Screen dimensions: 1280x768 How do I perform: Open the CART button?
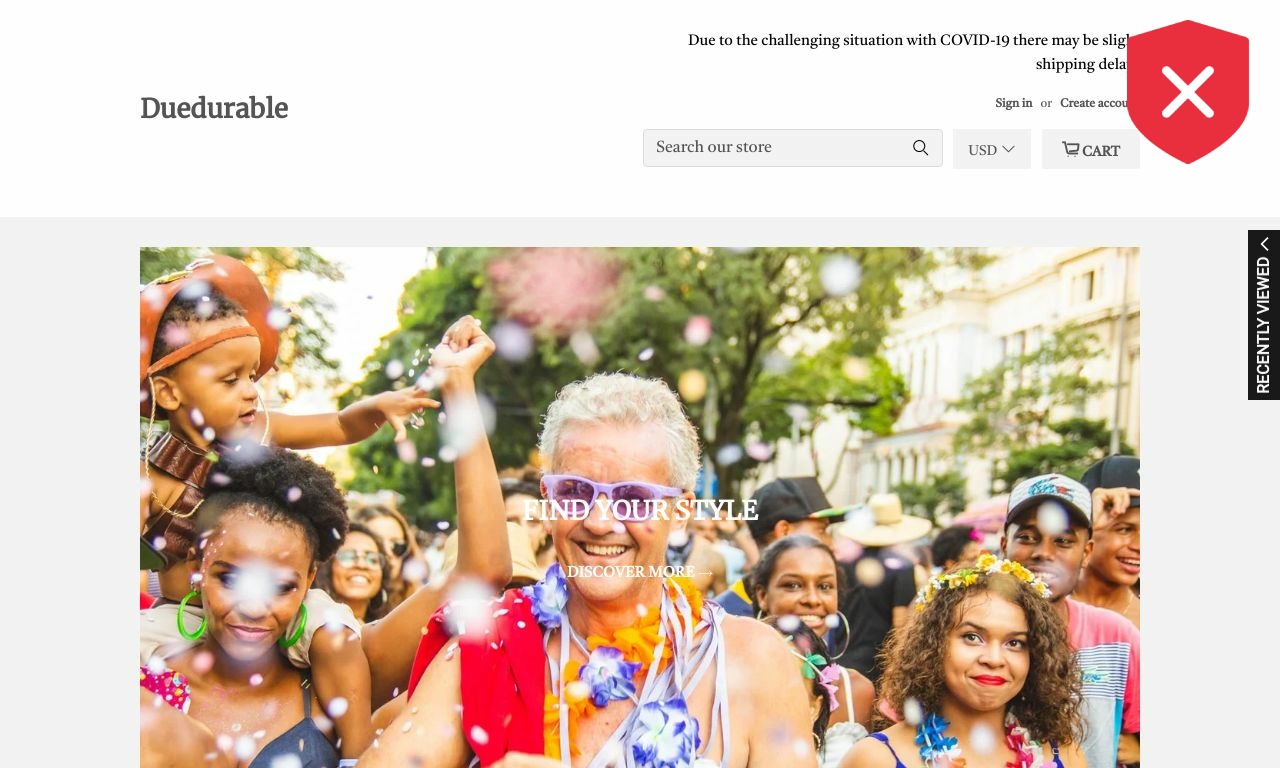tap(1091, 149)
